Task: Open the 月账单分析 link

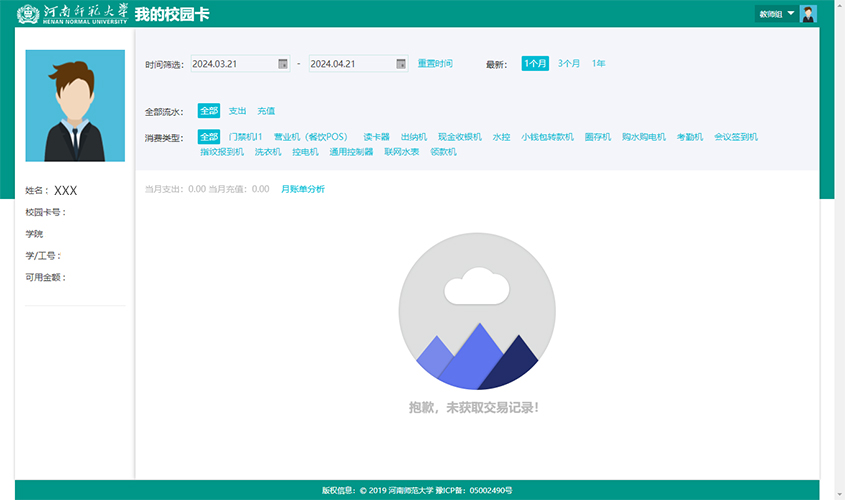Action: click(x=302, y=189)
